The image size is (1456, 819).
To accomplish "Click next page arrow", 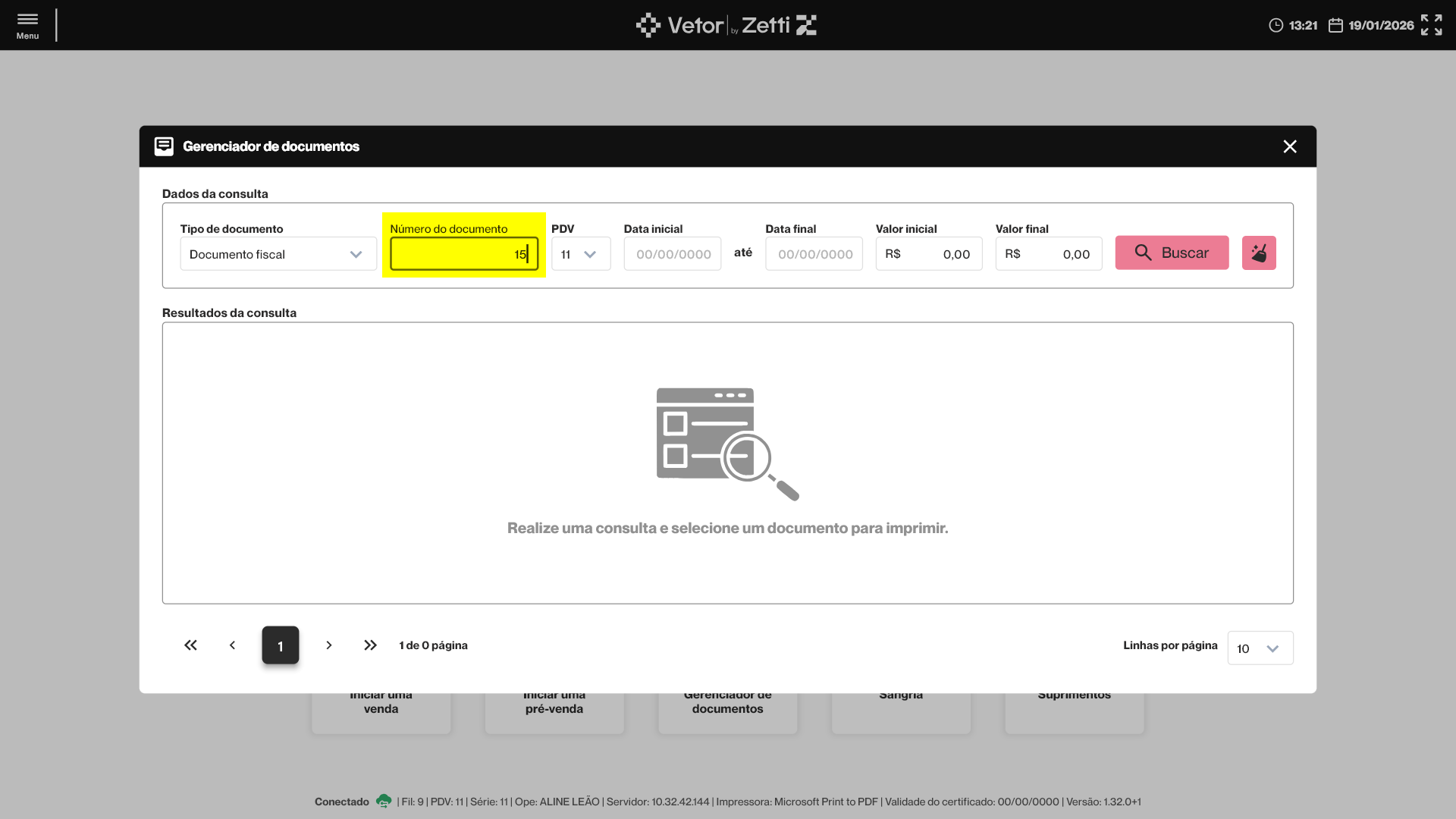I will (x=328, y=645).
